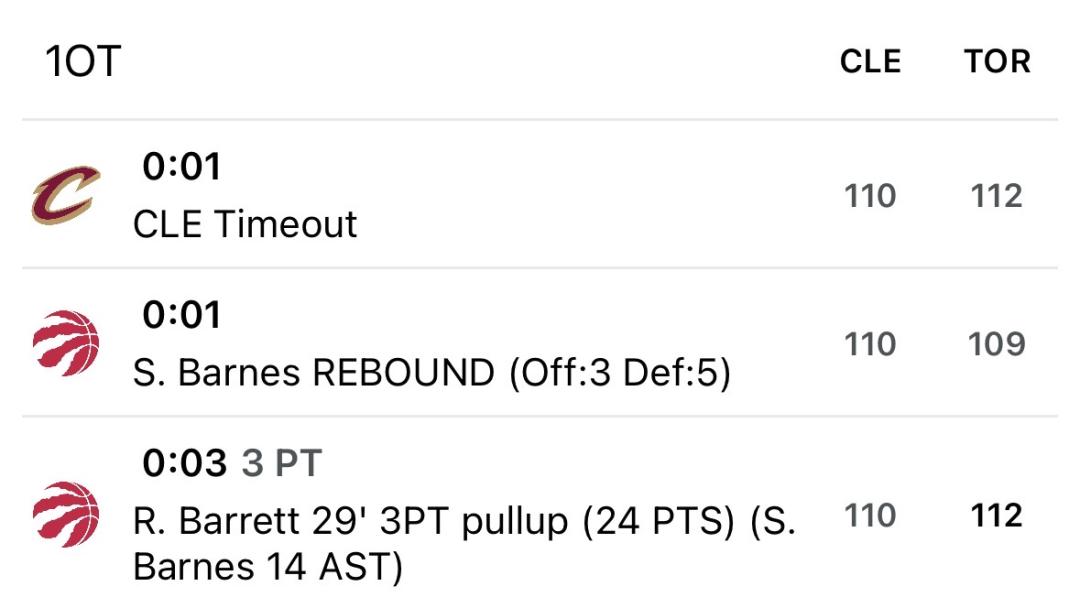Image resolution: width=1080 pixels, height=608 pixels.
Task: Tap the Raptors logo beside S. Barnes rebound
Action: (x=66, y=343)
